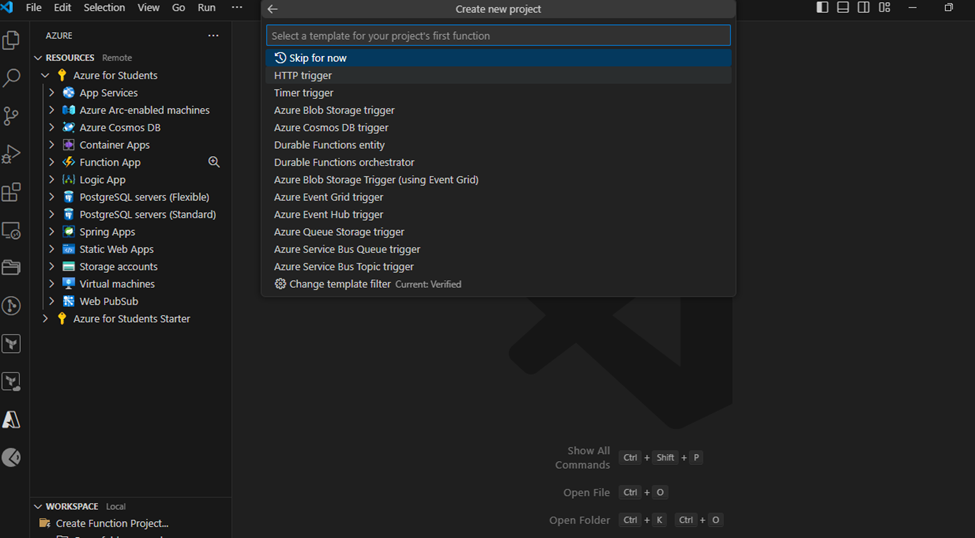Click the Function App lightning icon
This screenshot has width=975, height=538.
[69, 162]
